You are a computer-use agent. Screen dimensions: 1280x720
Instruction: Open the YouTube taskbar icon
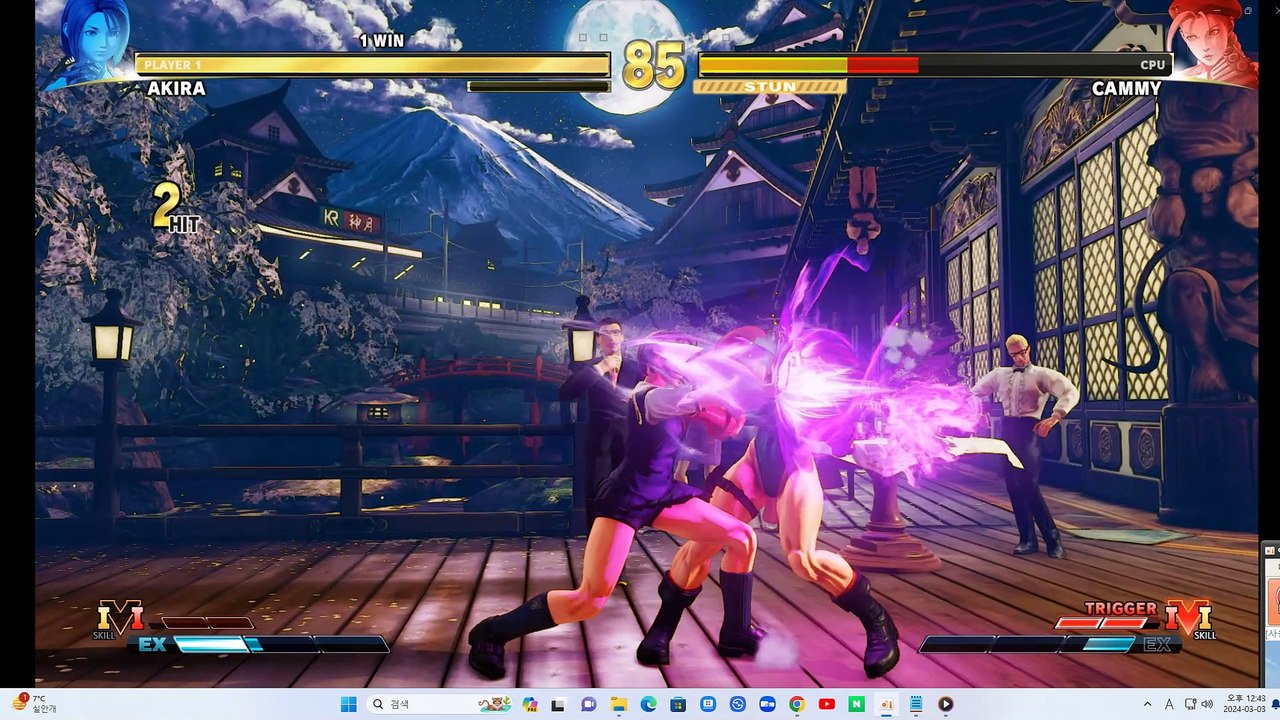[x=827, y=704]
